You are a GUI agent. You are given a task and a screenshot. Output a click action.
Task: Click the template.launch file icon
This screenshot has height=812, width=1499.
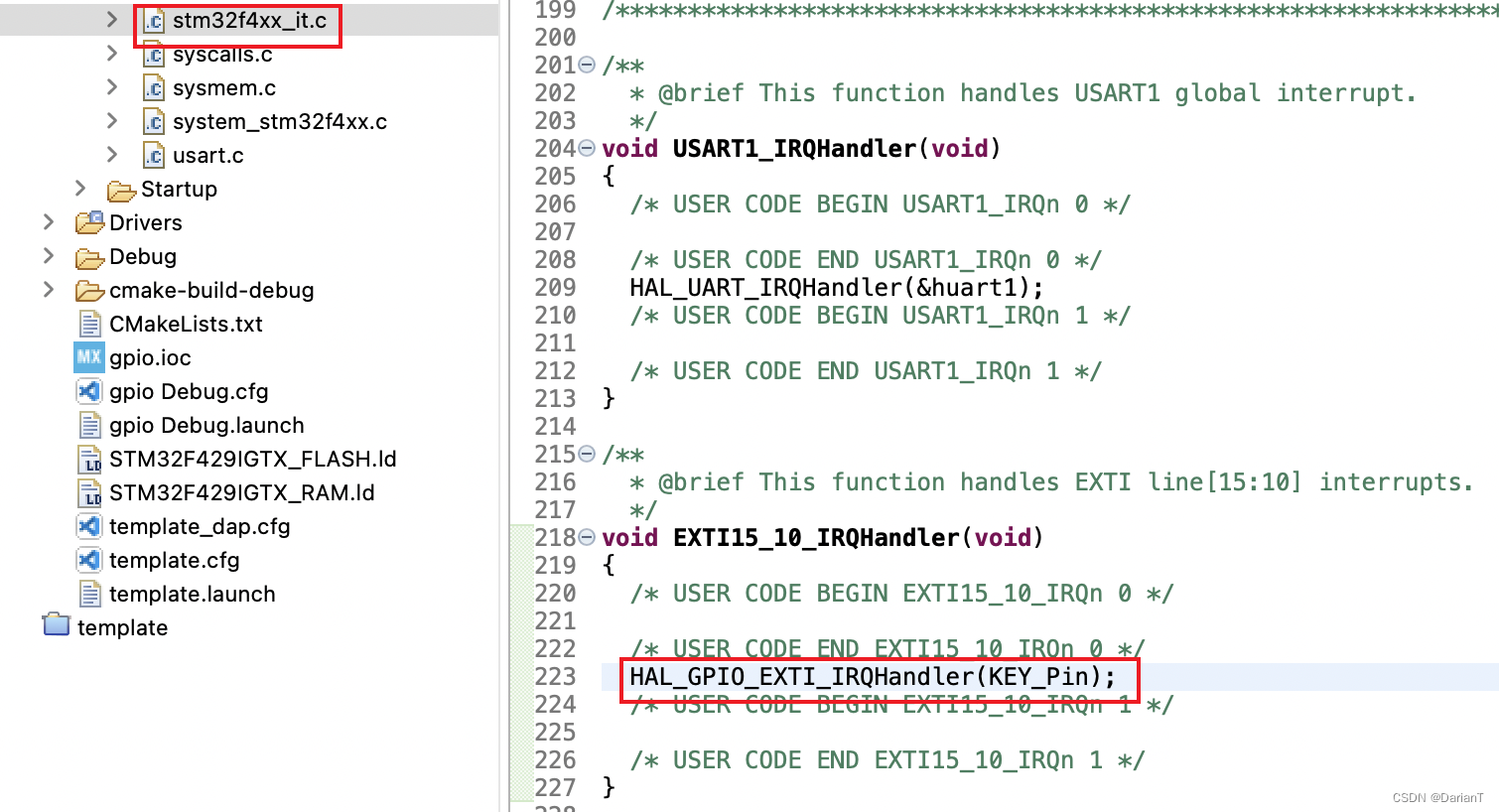click(x=89, y=595)
